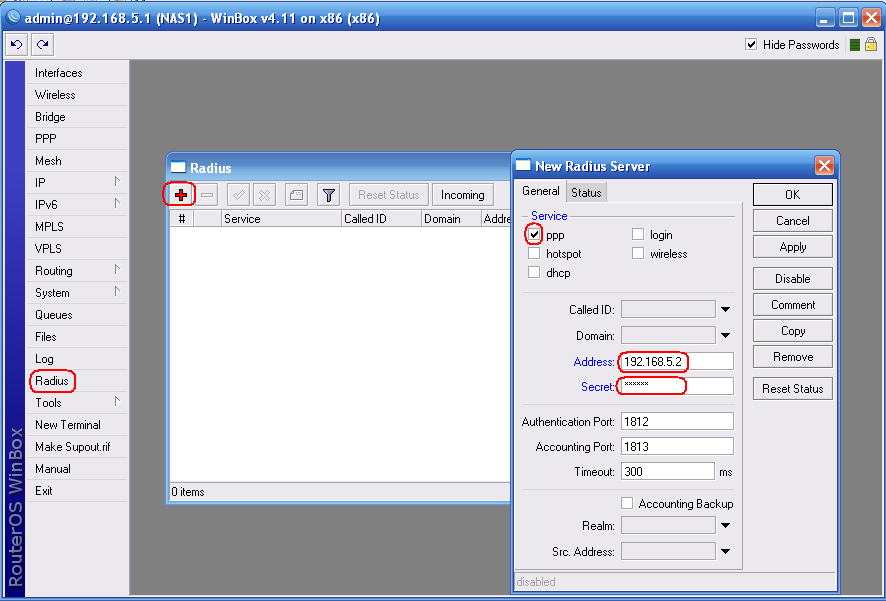Check the Accounting Backup checkbox
Image resolution: width=886 pixels, height=601 pixels.
click(627, 503)
